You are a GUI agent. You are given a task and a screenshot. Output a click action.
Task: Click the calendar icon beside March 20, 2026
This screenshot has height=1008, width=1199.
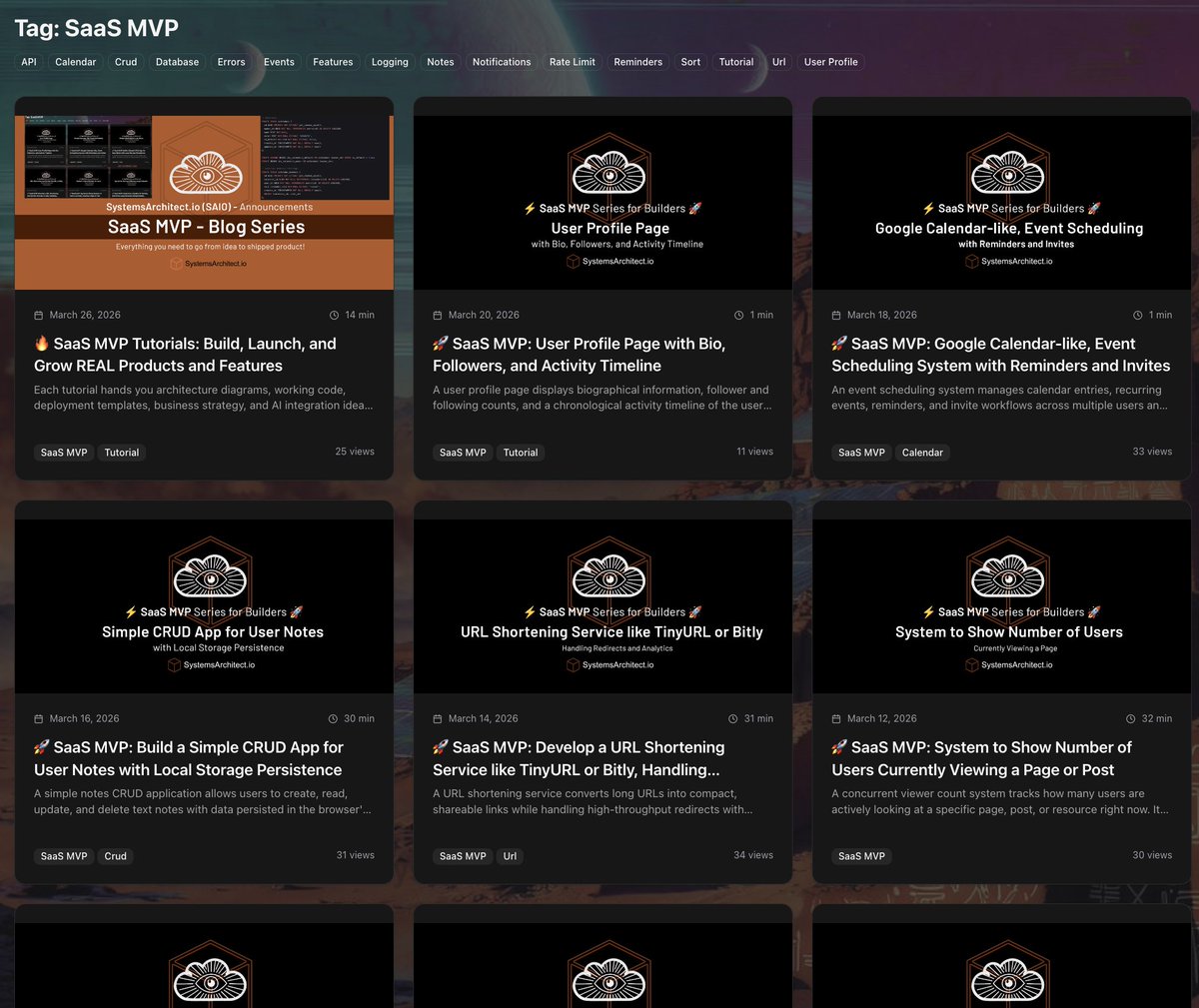pyautogui.click(x=438, y=315)
